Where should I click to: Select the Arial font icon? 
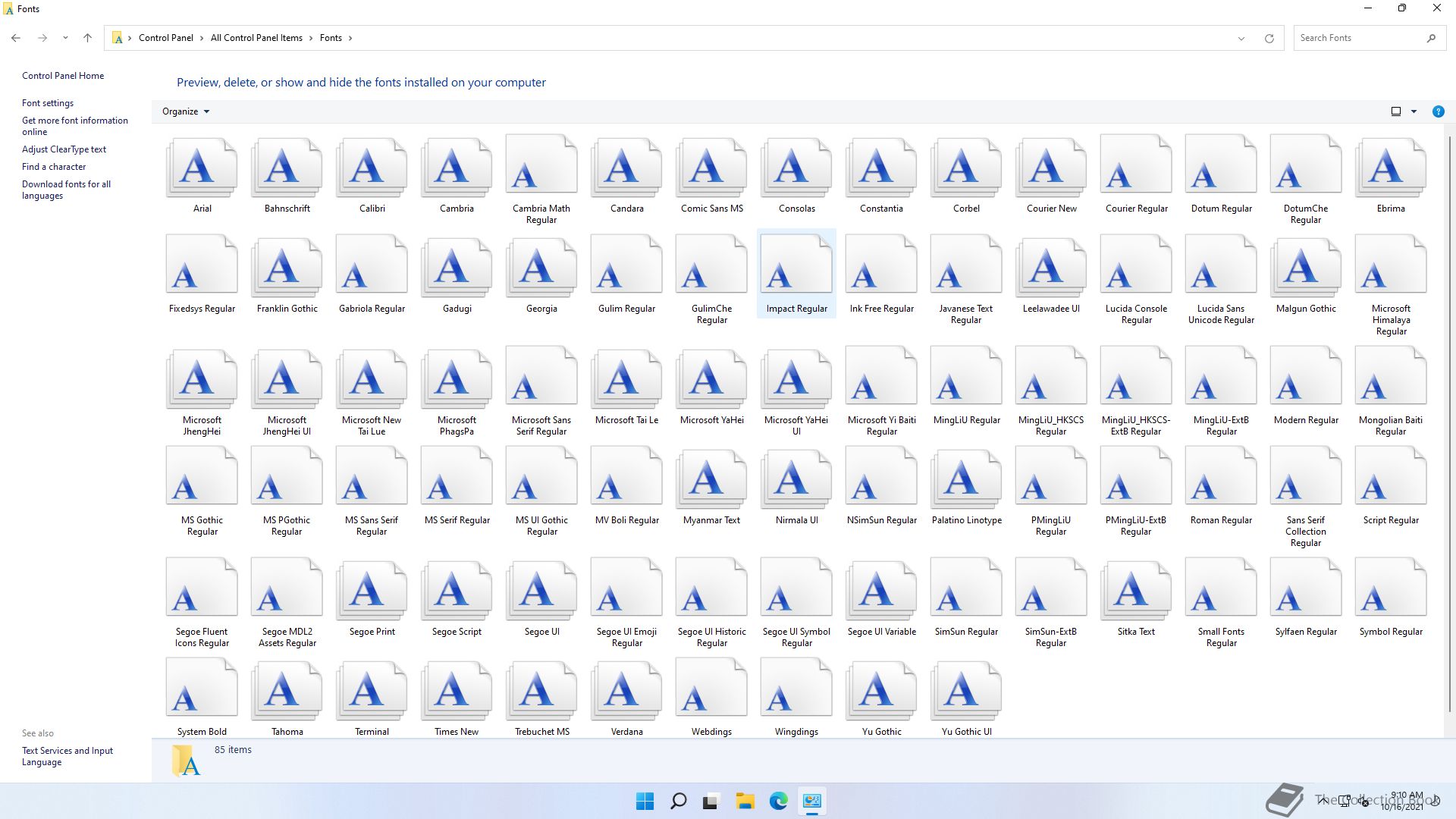tap(202, 166)
